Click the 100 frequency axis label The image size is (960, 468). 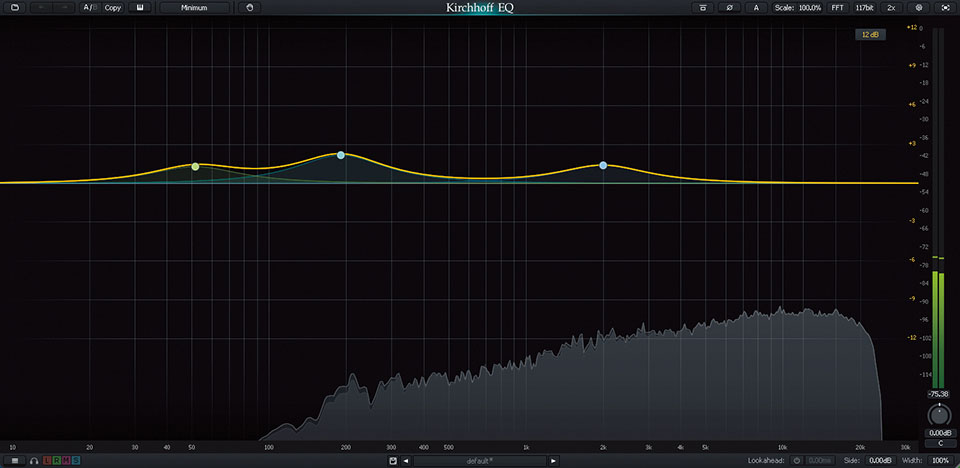point(268,447)
